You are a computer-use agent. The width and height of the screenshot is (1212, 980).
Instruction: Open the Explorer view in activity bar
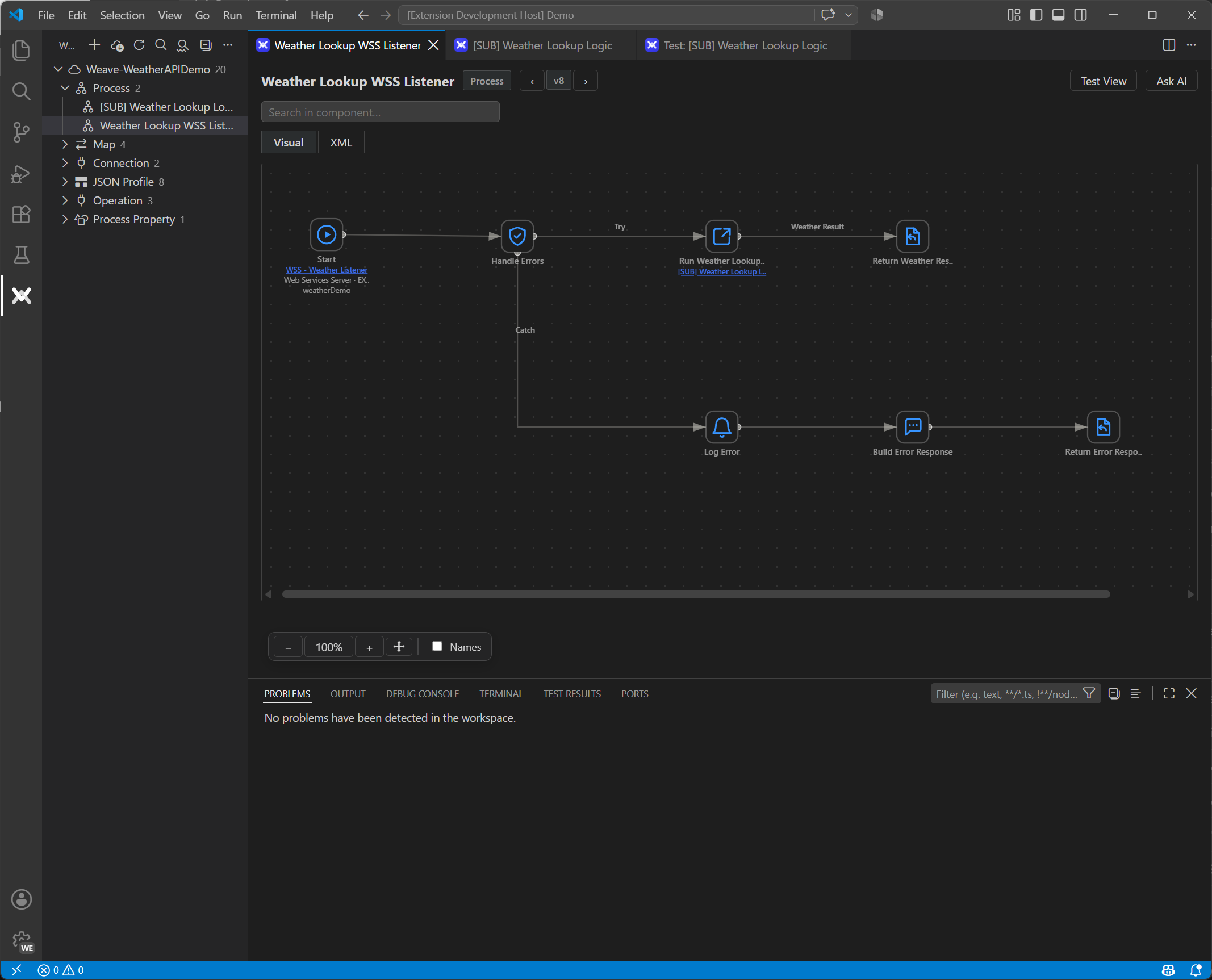21,50
